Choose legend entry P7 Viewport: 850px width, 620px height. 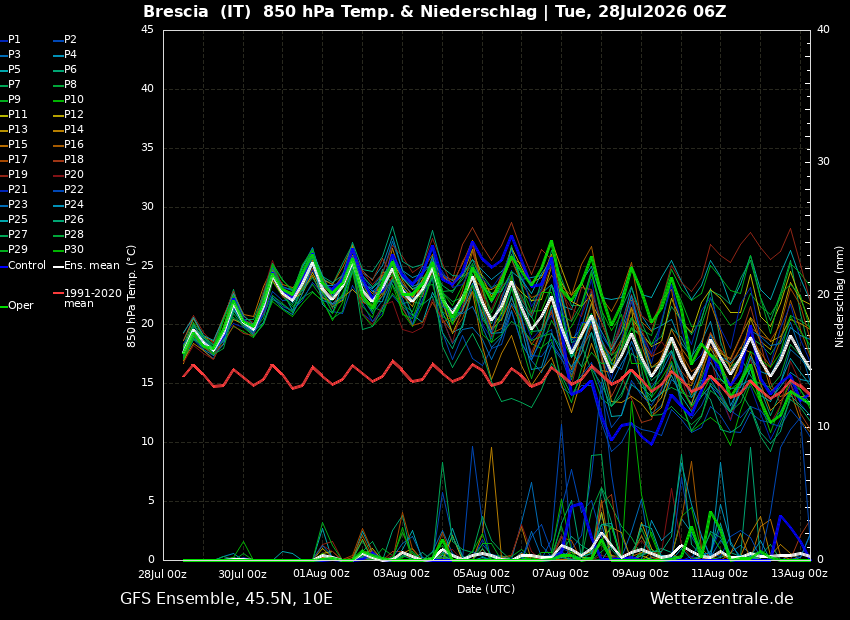pos(14,85)
